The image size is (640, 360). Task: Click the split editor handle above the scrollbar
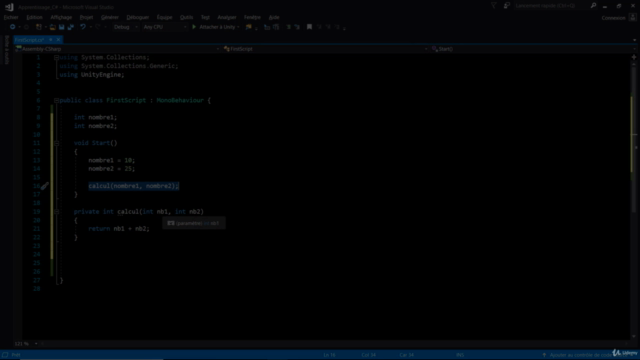(x=634, y=57)
